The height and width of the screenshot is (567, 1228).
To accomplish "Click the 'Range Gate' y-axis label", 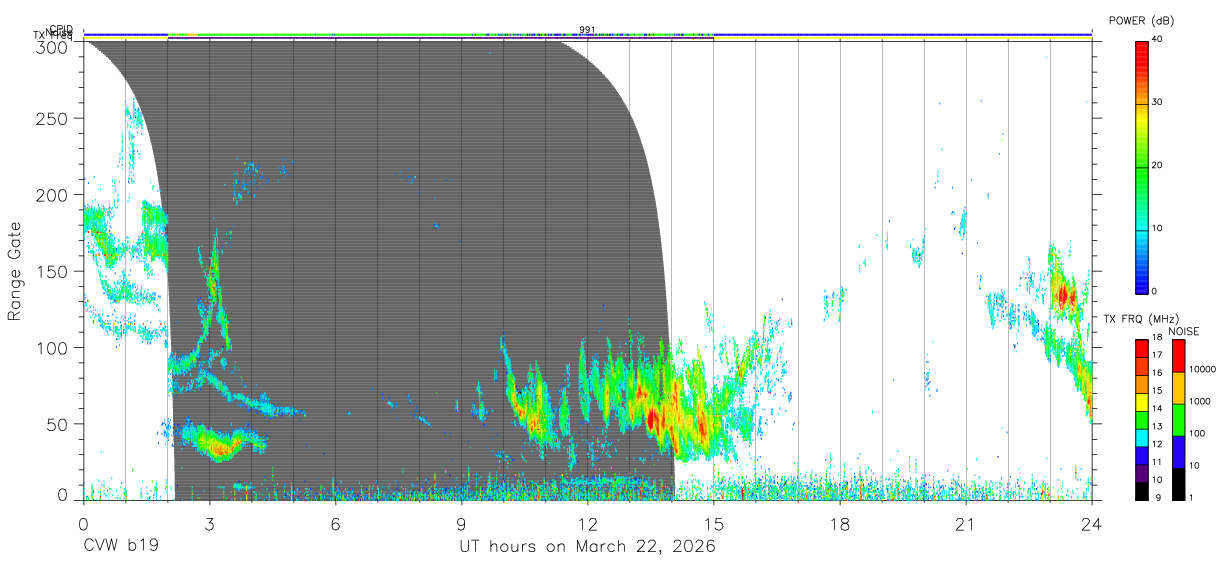I will coord(15,271).
